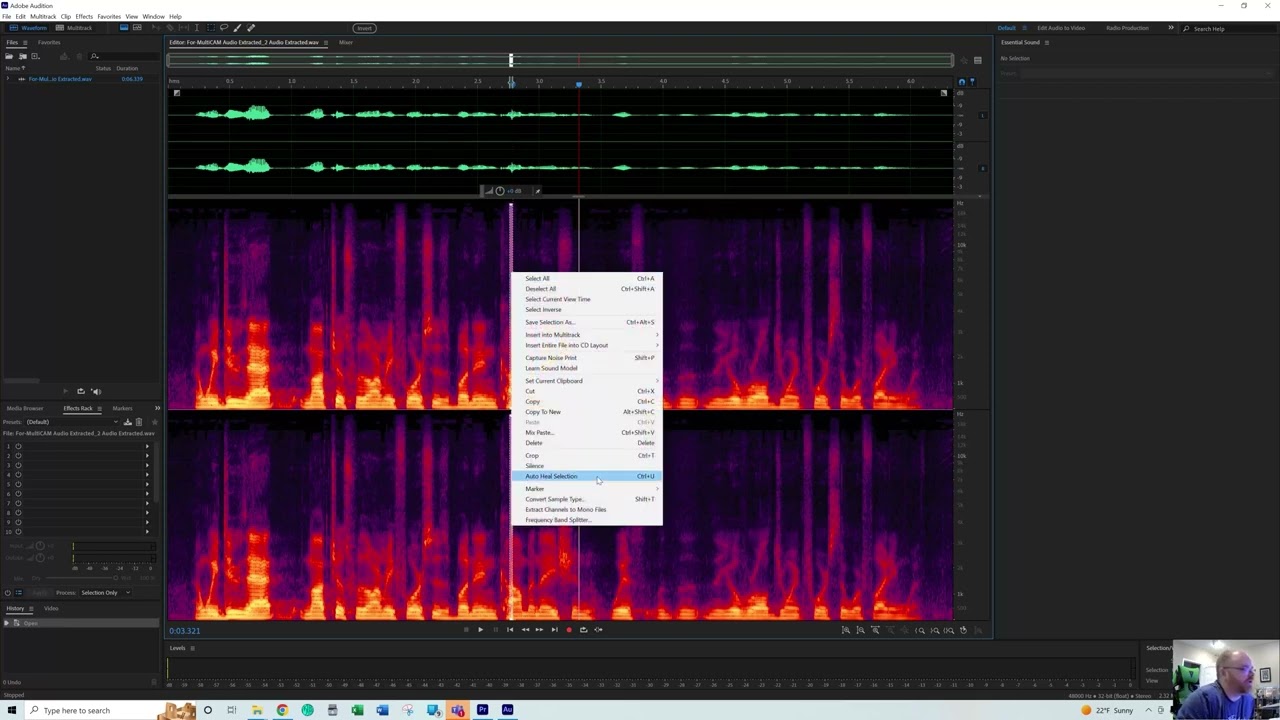Select the Lasso Selection tool

(x=222, y=28)
